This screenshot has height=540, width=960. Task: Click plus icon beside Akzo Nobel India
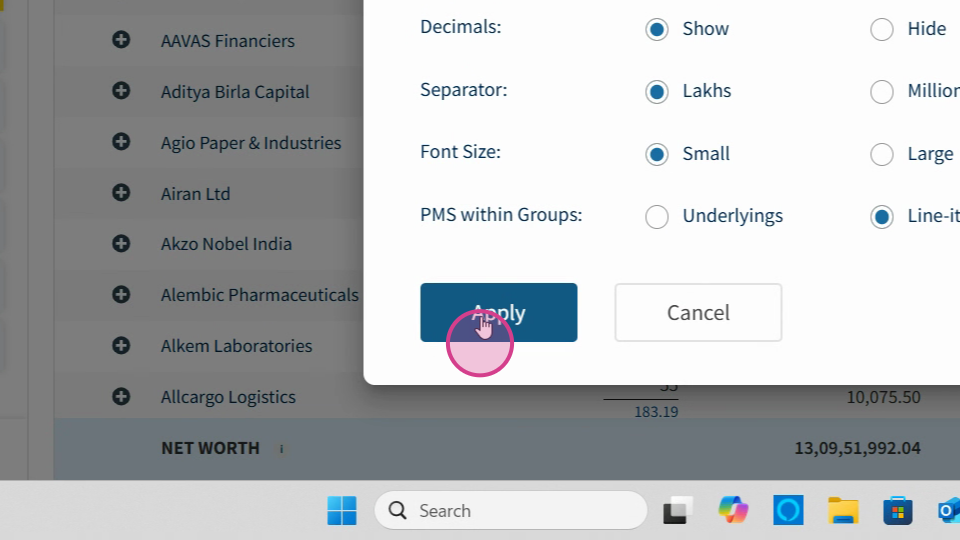(121, 243)
